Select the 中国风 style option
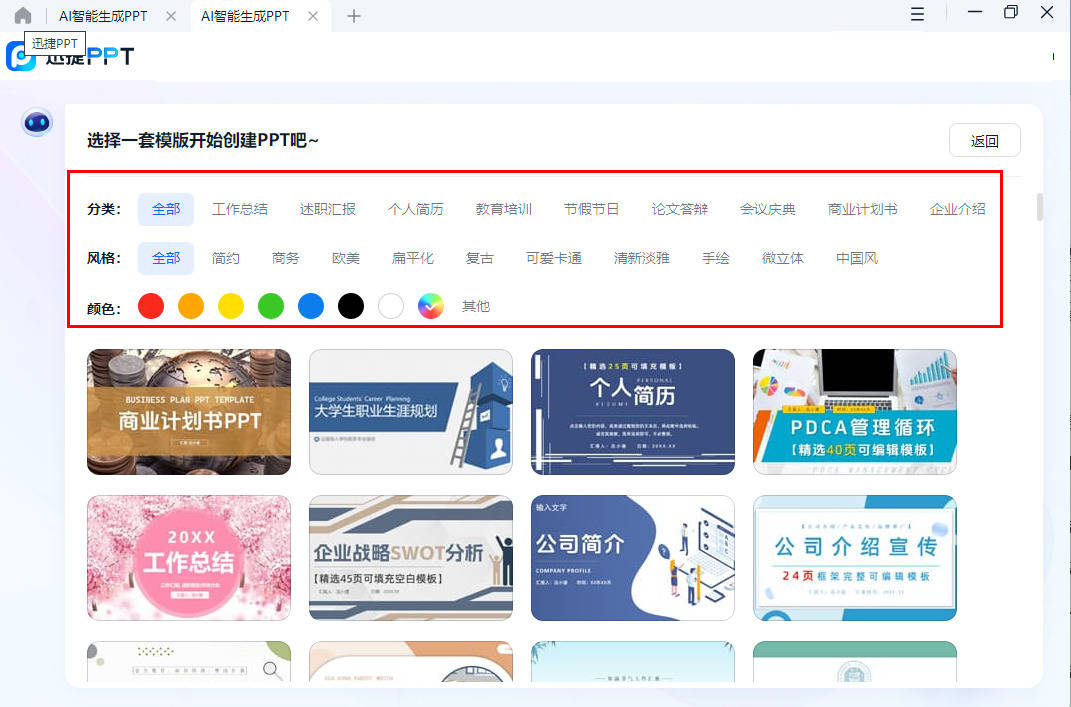1071x707 pixels. (x=857, y=258)
